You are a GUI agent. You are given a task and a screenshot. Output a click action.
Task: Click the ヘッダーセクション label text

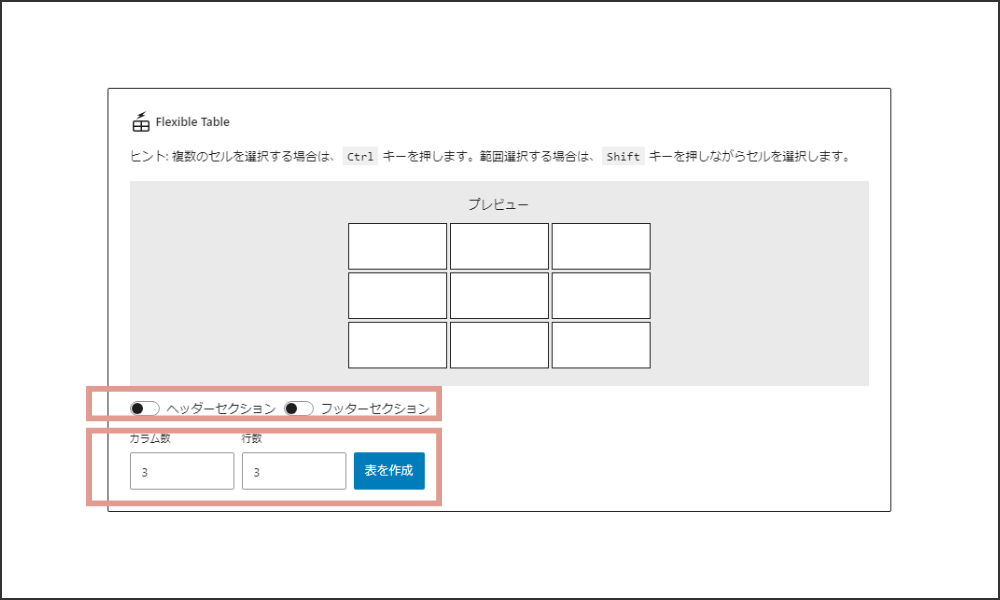click(x=221, y=408)
